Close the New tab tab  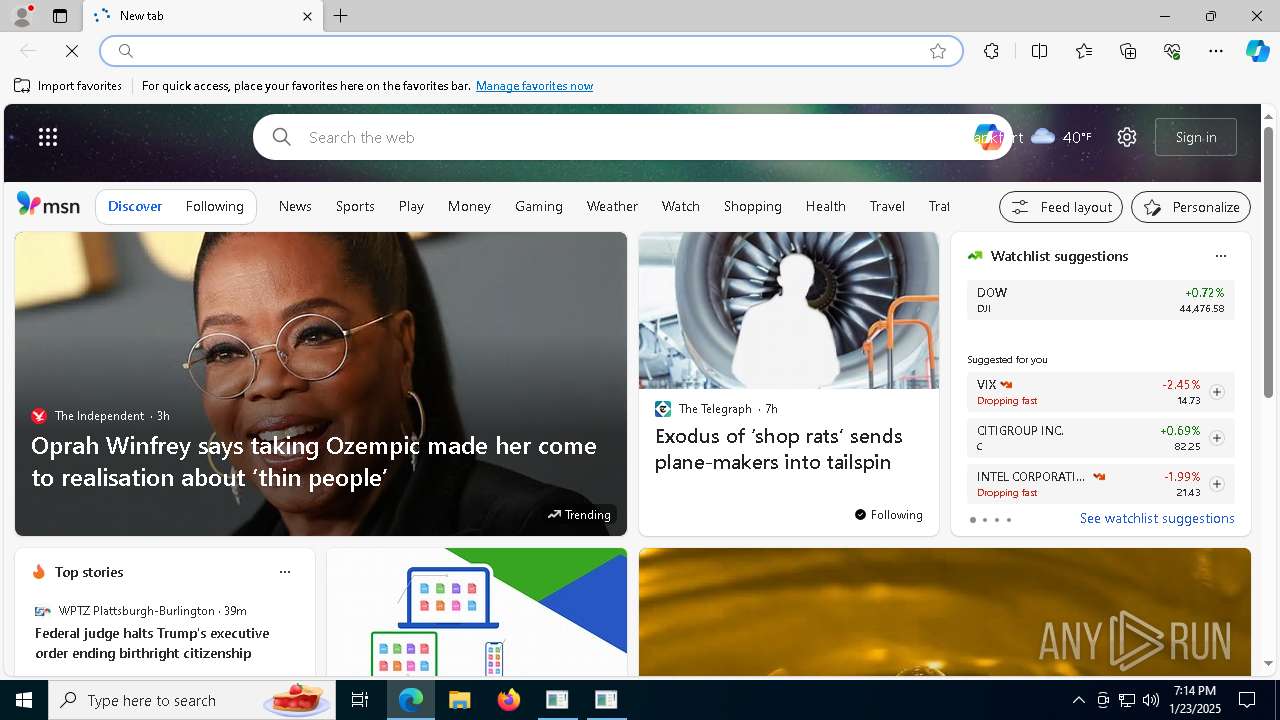click(307, 16)
